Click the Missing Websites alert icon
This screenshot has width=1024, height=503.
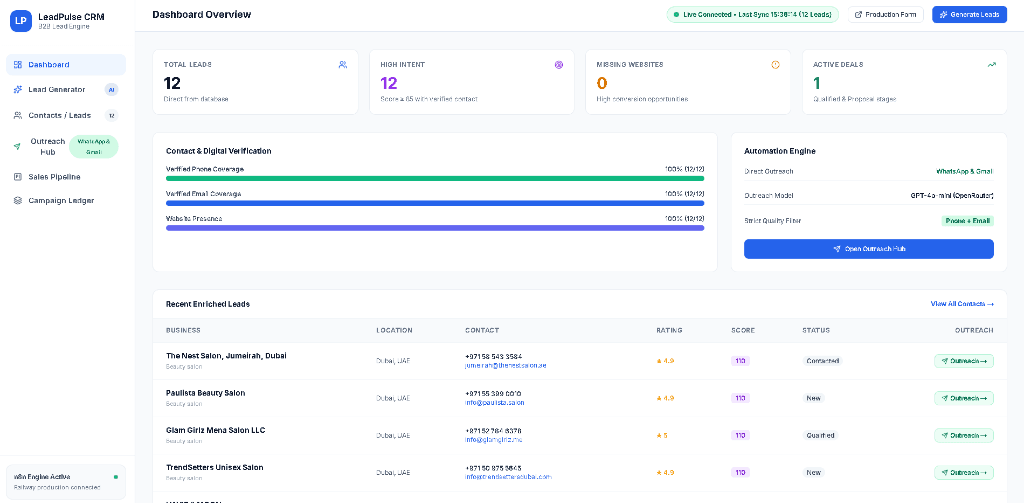click(x=775, y=65)
